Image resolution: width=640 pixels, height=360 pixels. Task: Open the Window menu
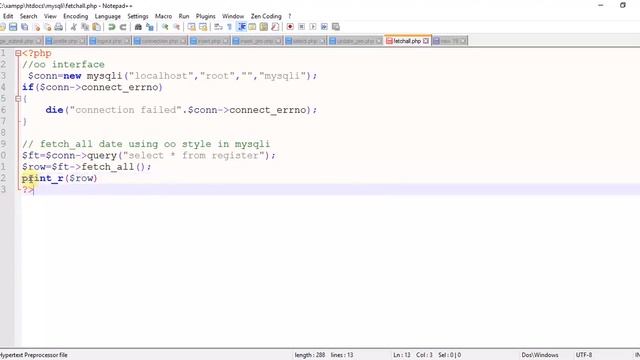[x=233, y=16]
